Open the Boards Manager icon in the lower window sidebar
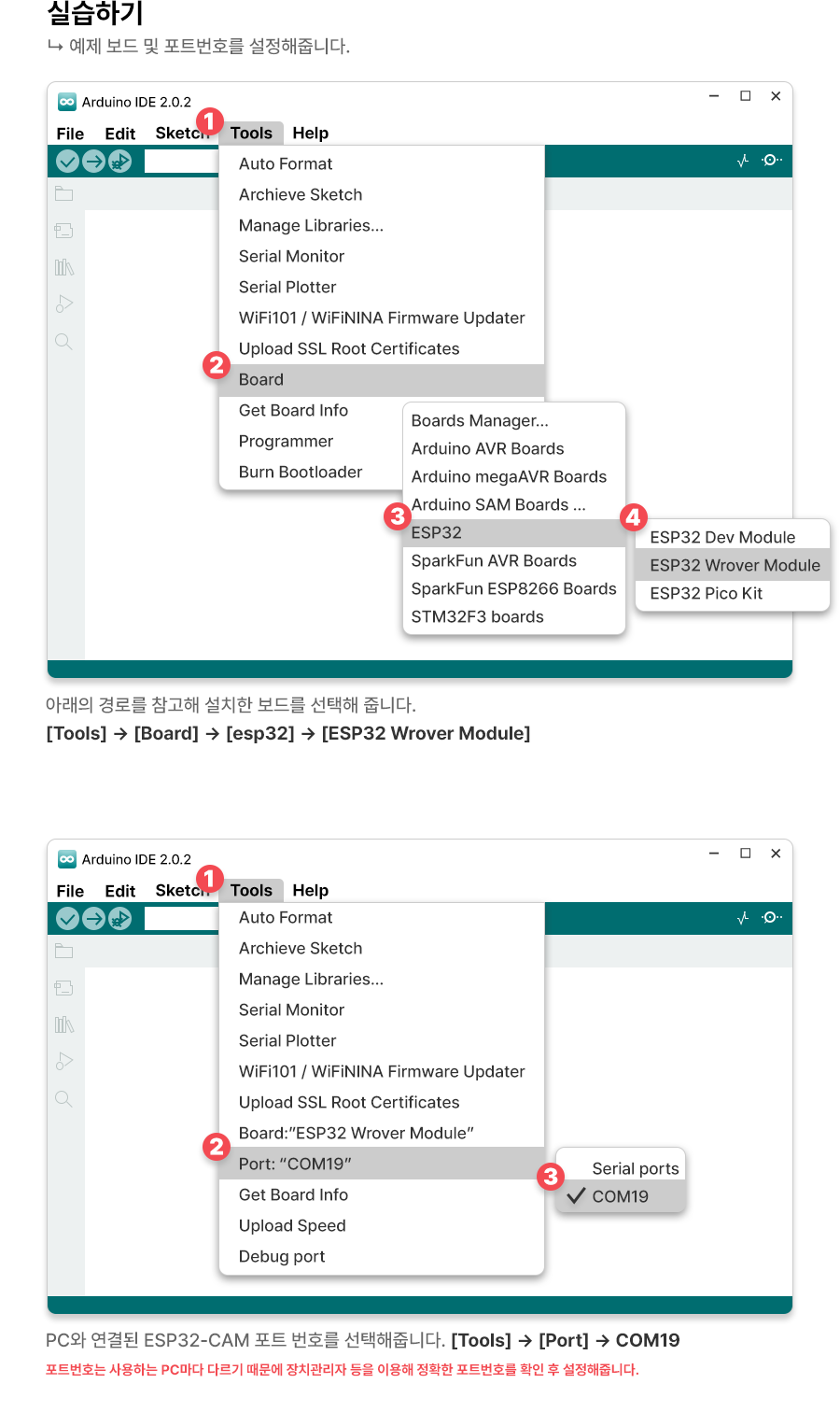Viewport: 840px width, 1426px height. pos(63,988)
